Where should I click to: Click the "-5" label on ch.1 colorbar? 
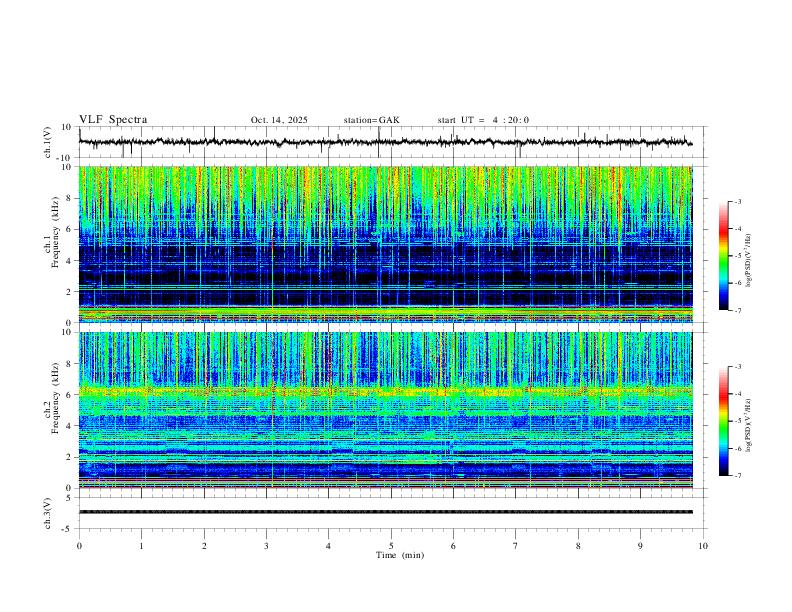click(738, 256)
